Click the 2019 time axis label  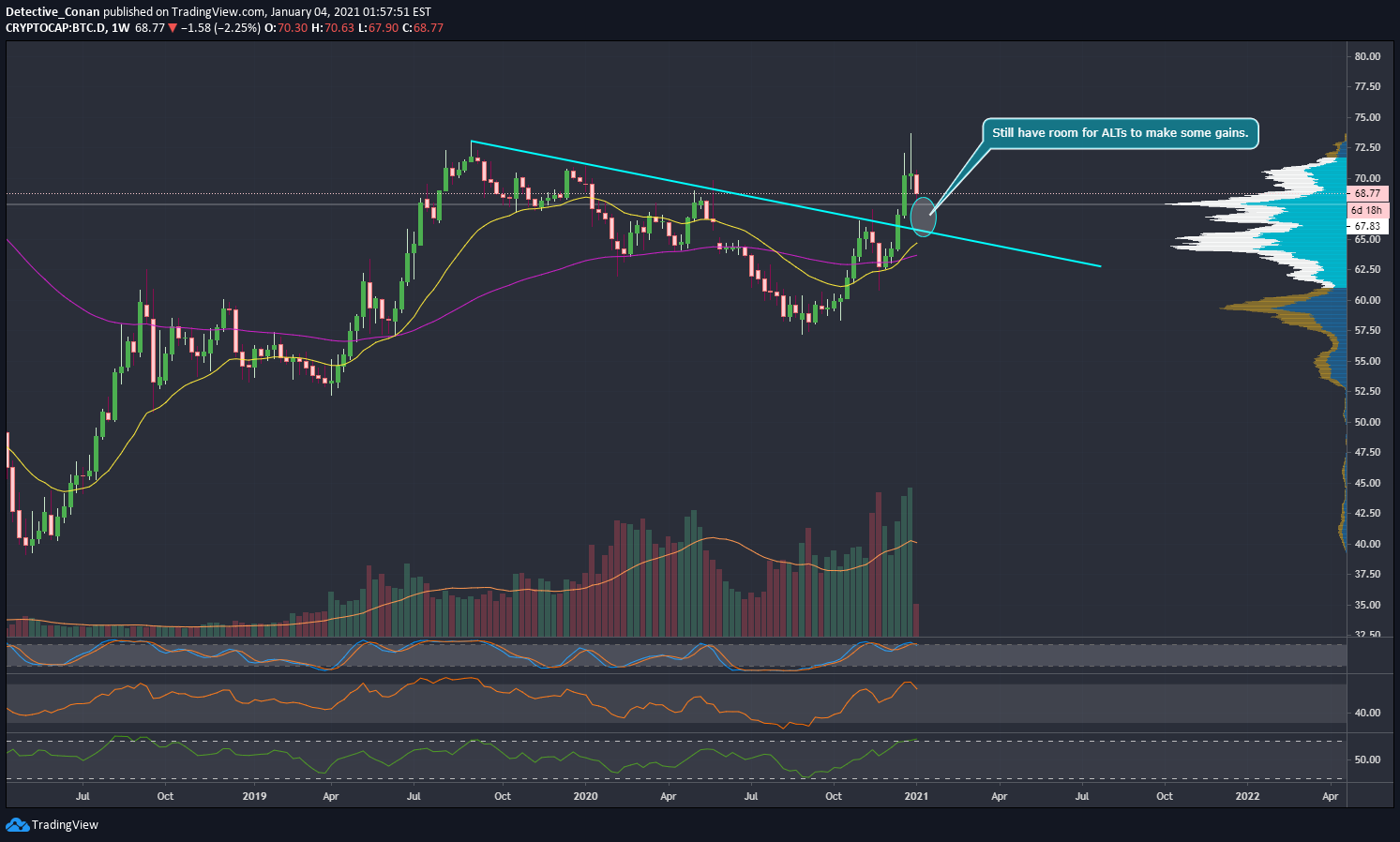tap(254, 796)
